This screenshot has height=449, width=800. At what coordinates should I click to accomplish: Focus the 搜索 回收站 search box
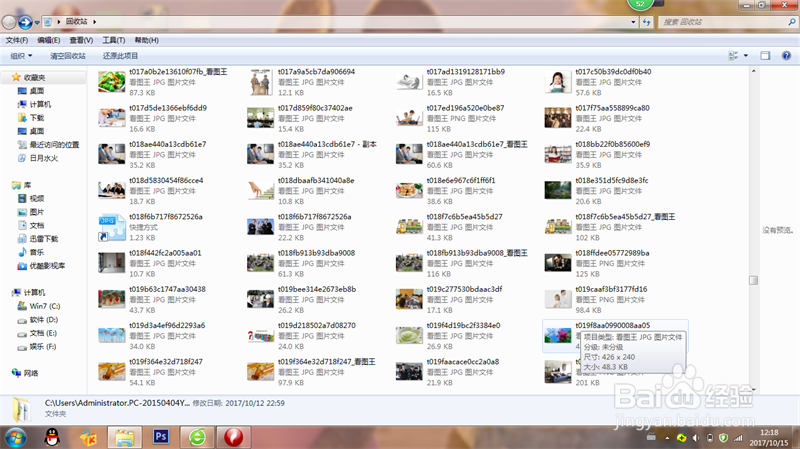pyautogui.click(x=727, y=22)
